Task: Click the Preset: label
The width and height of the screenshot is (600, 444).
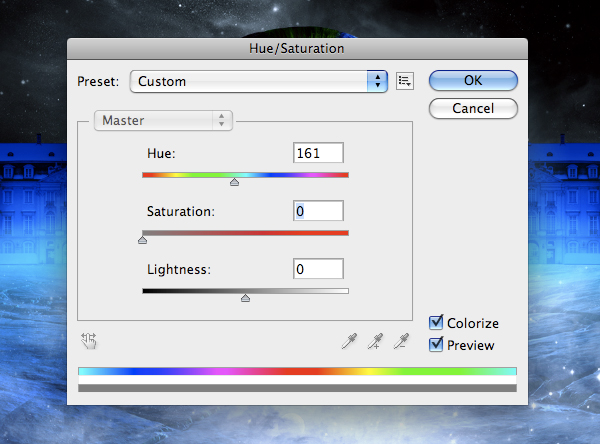Action: click(98, 82)
